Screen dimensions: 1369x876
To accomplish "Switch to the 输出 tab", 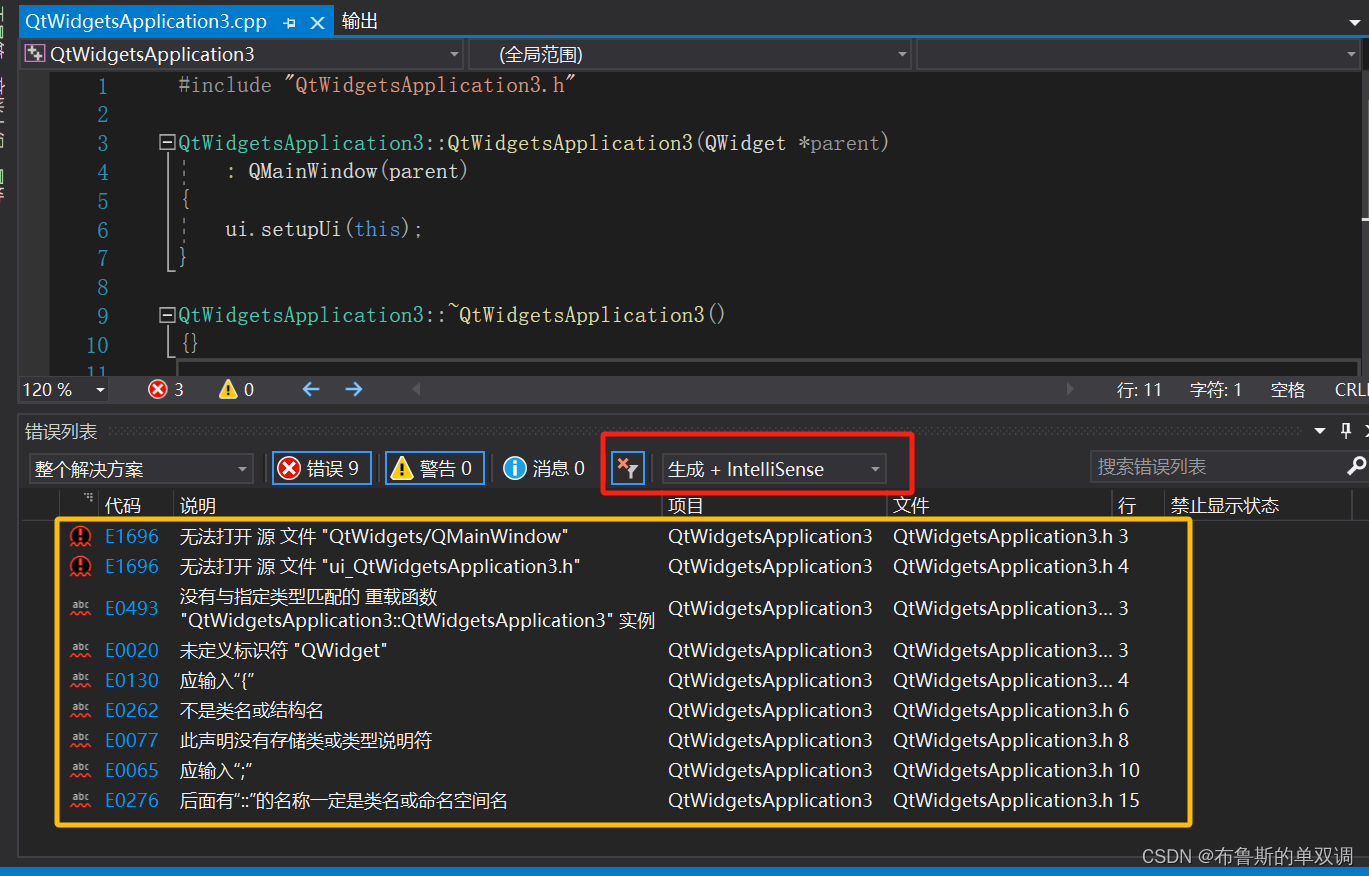I will (x=358, y=20).
